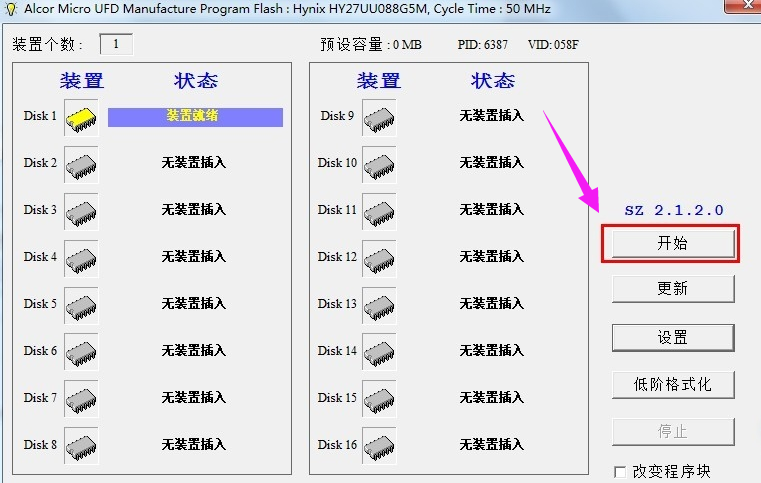Click the Disk 1 装置就绪 status bar
The width and height of the screenshot is (761, 483).
[195, 117]
